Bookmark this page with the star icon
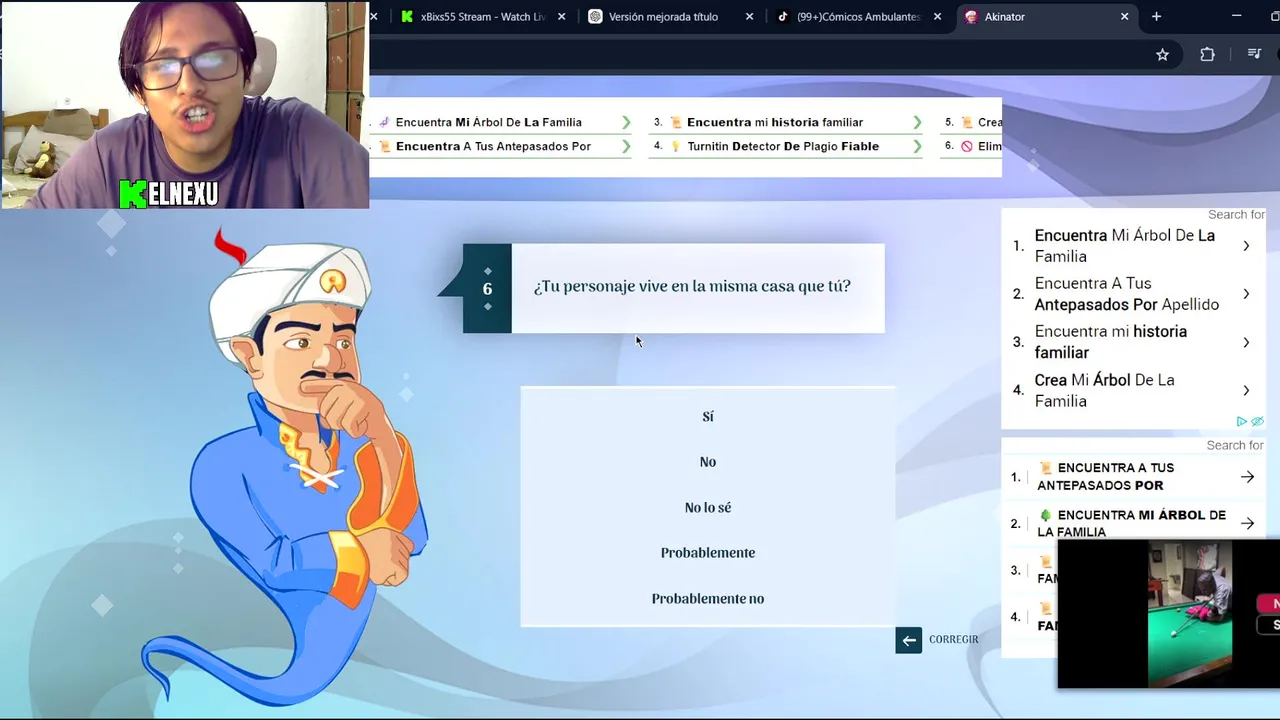The height and width of the screenshot is (720, 1280). [x=1162, y=55]
